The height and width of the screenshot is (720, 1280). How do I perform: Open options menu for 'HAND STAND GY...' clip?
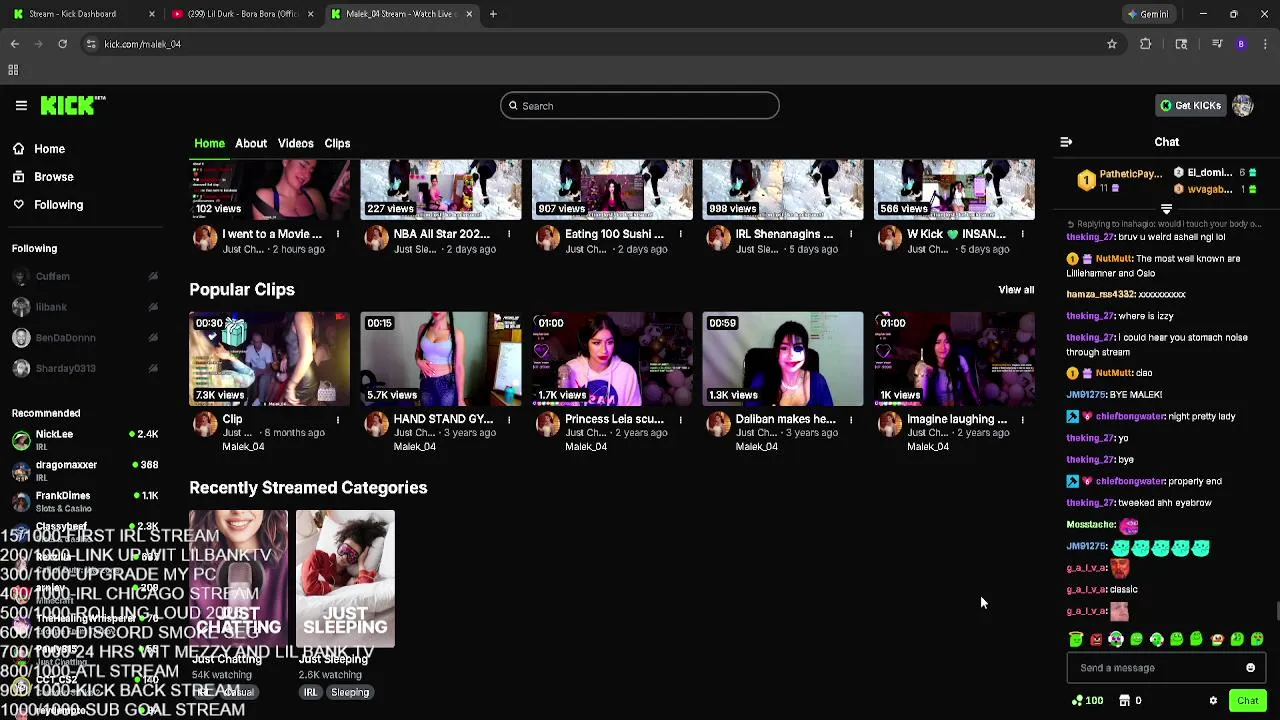pyautogui.click(x=509, y=419)
